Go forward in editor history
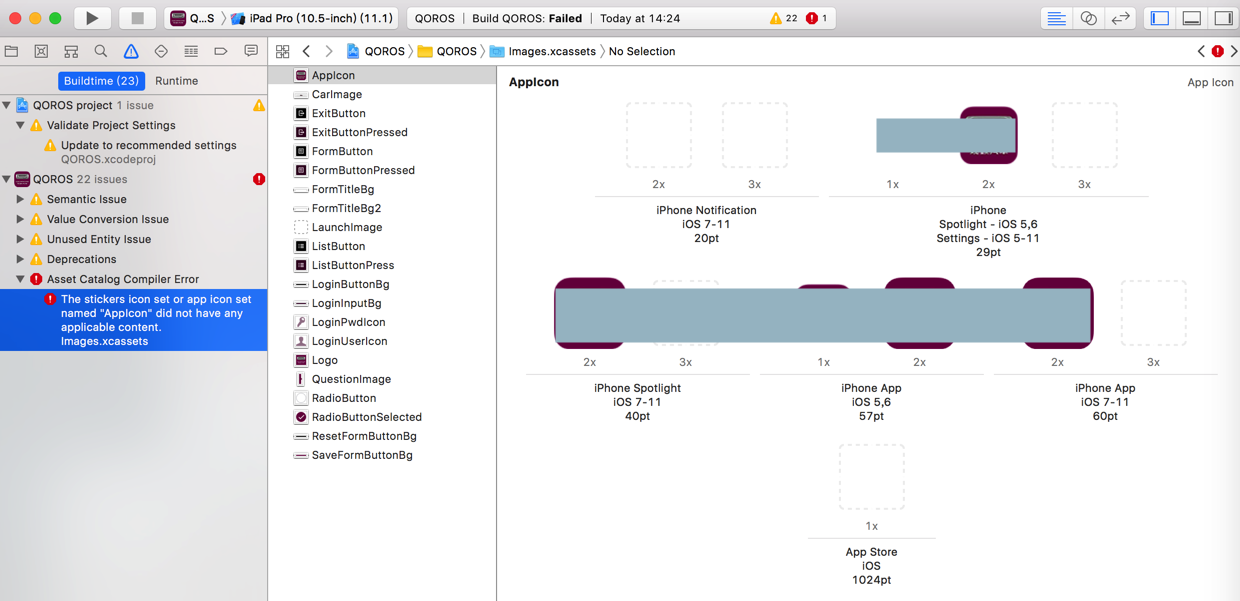Screen dimensions: 1240x601 click(329, 51)
